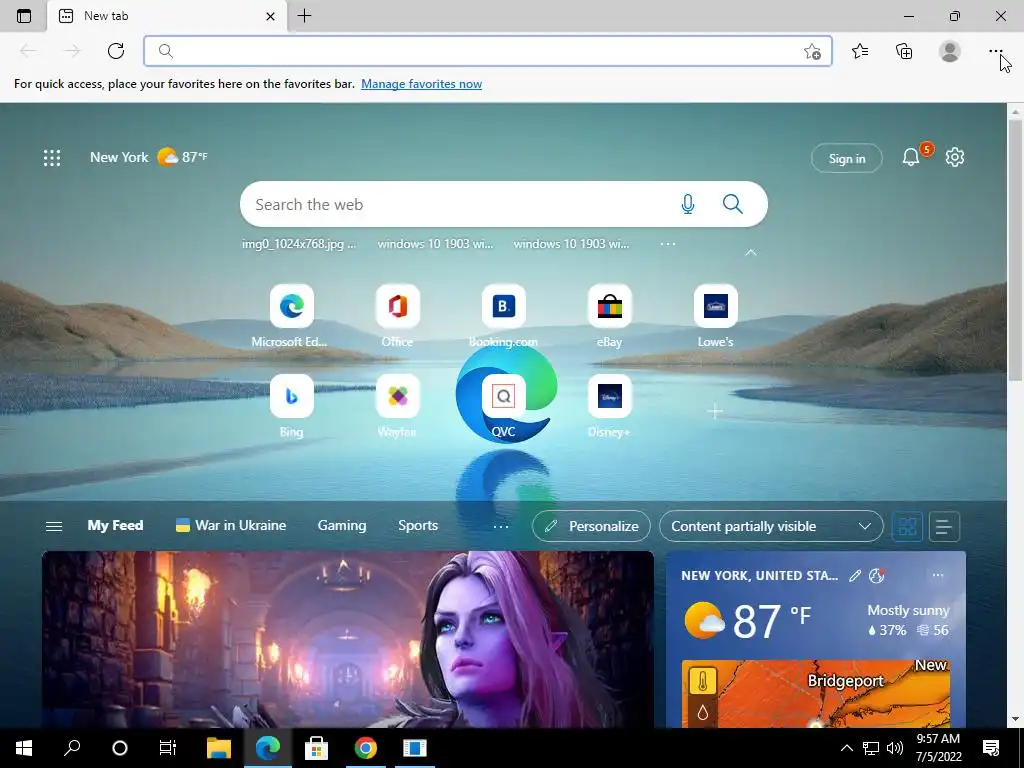
Task: Select the Gaming feed tab
Action: click(342, 526)
